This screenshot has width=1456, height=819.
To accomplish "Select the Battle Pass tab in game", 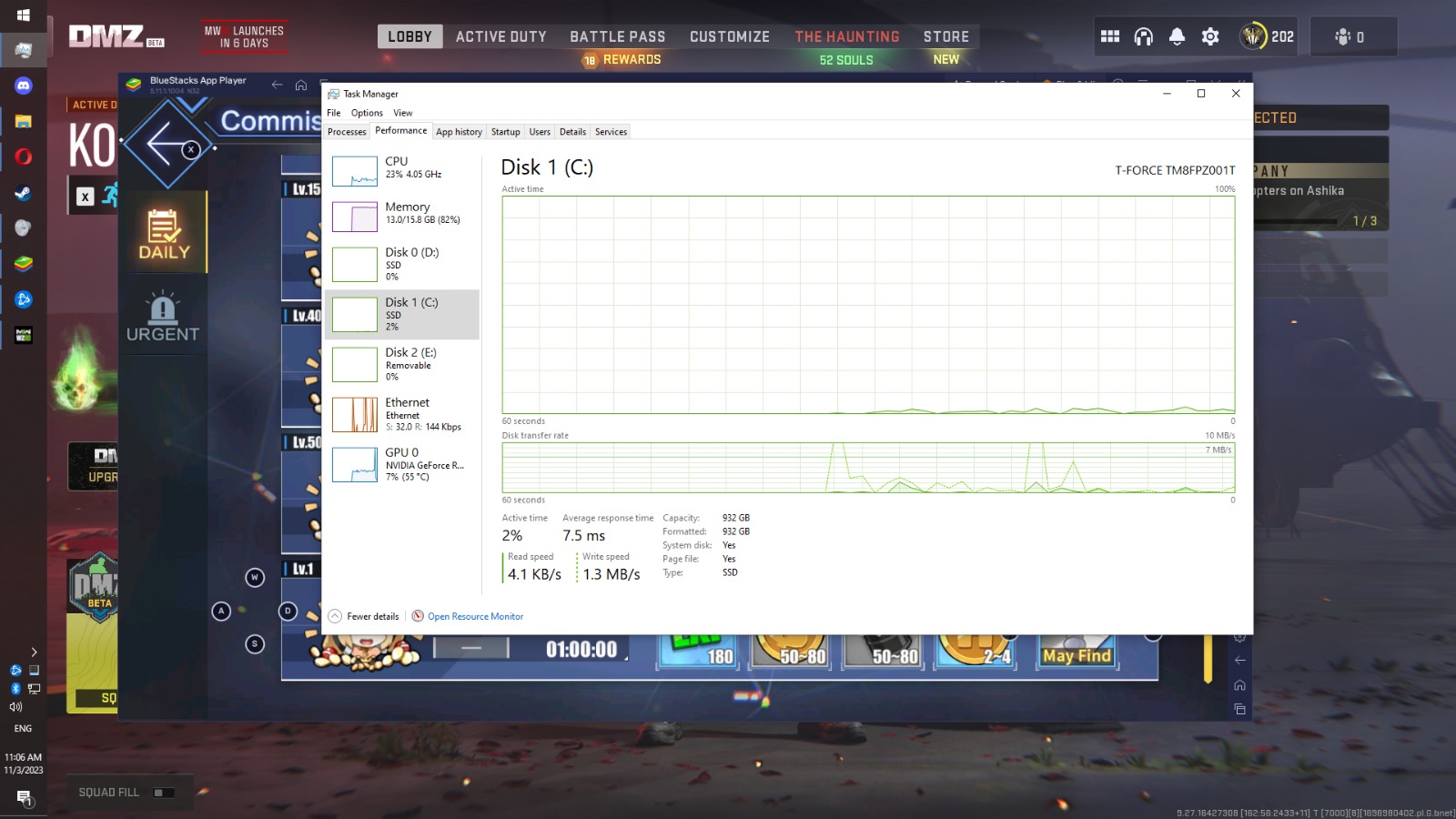I will click(617, 36).
